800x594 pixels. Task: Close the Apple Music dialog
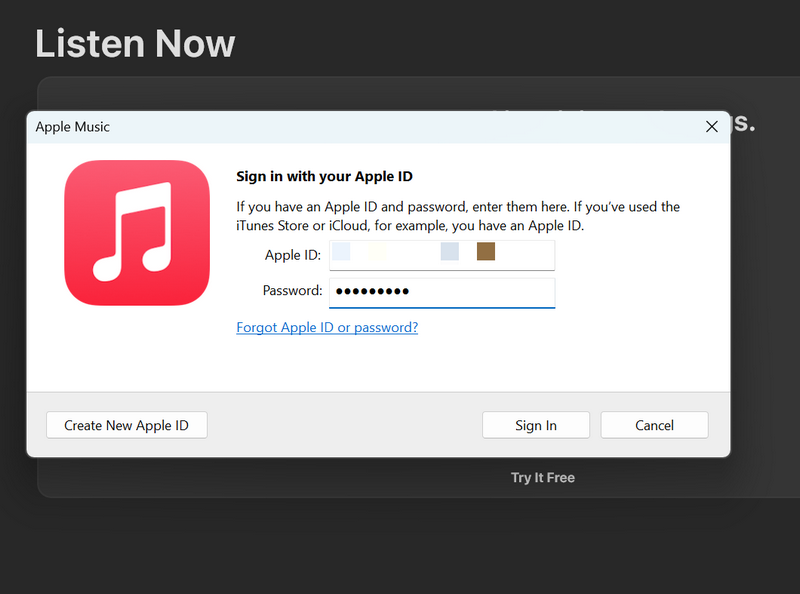712,127
